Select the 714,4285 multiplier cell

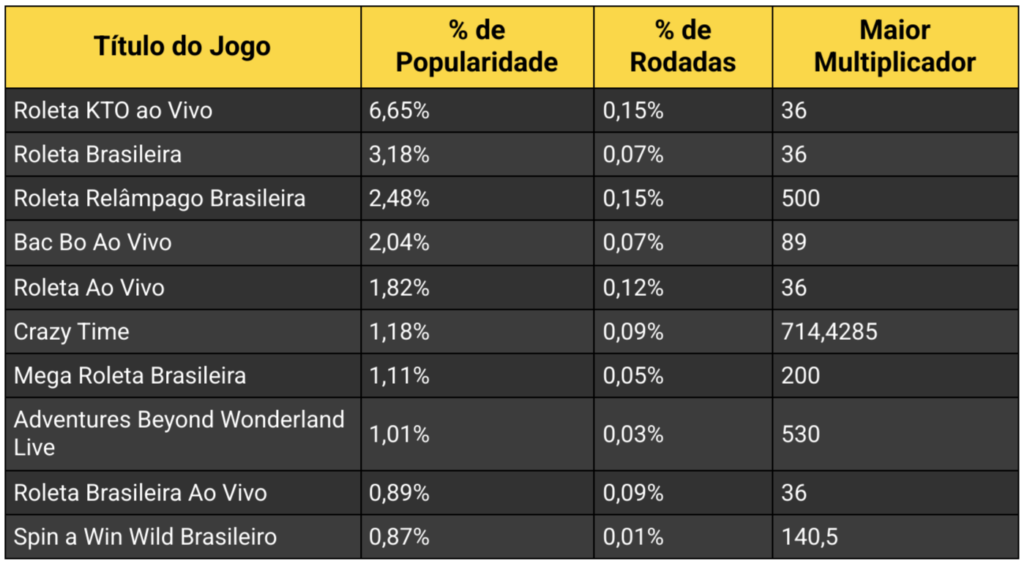click(x=829, y=332)
